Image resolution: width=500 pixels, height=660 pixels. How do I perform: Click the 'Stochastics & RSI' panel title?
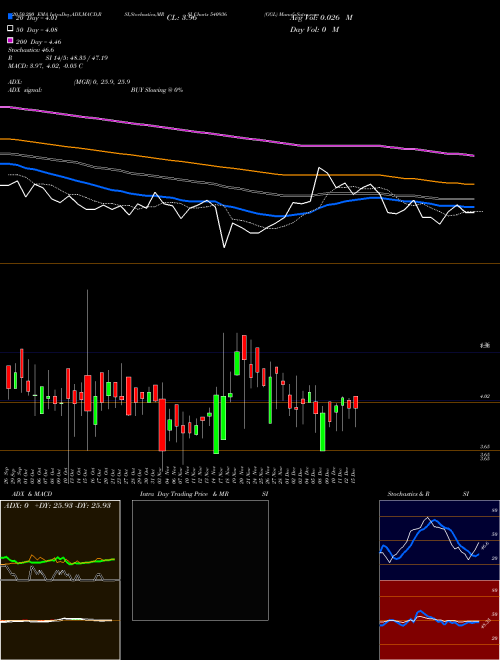pos(428,494)
